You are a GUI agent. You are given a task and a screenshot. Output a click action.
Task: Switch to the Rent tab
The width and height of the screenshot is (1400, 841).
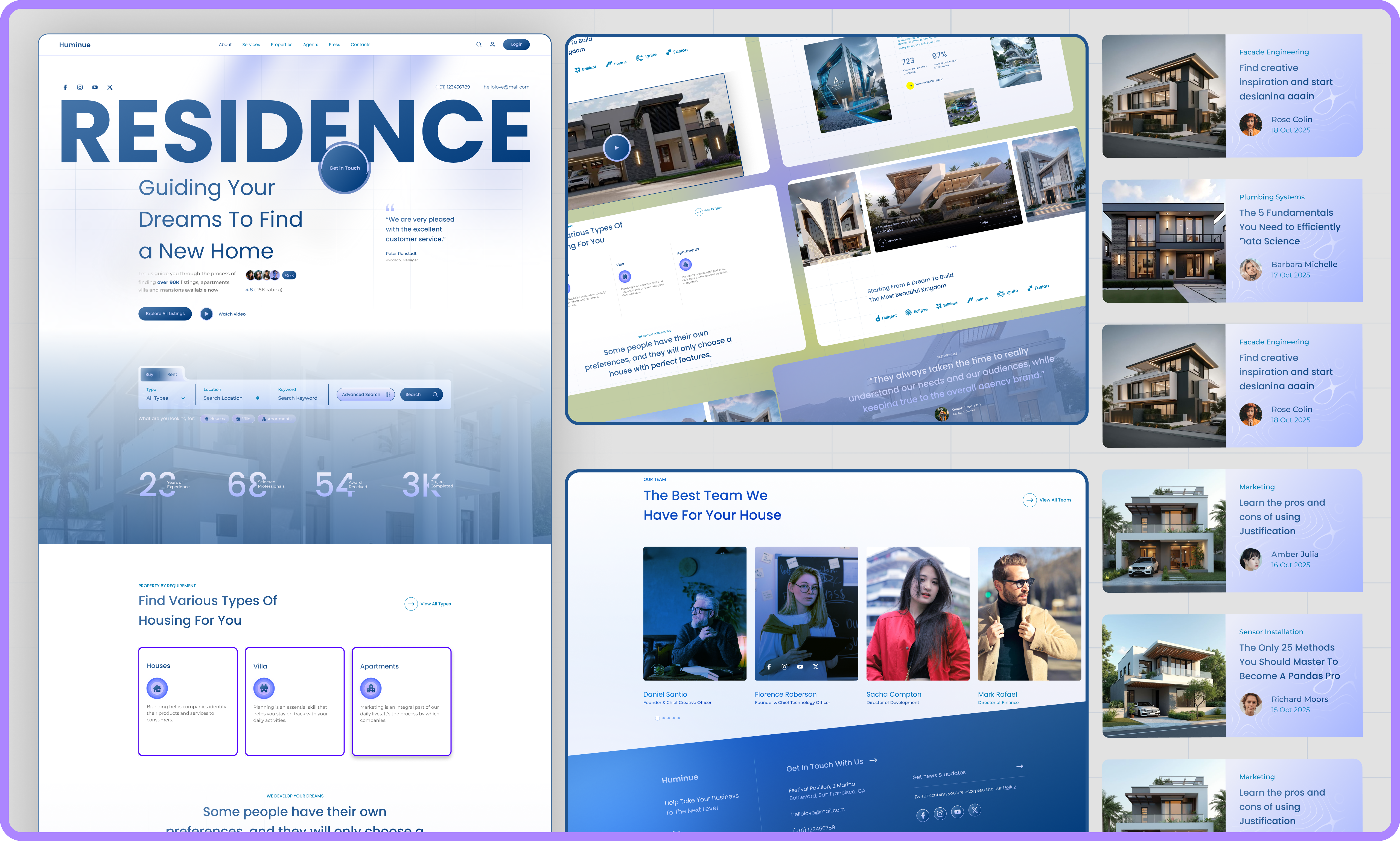point(172,374)
